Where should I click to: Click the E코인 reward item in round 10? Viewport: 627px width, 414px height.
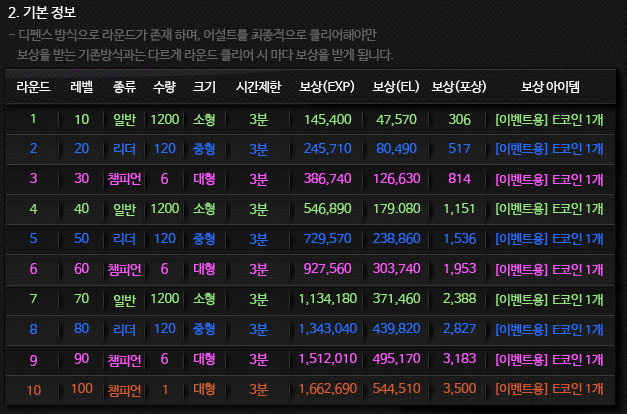549,389
